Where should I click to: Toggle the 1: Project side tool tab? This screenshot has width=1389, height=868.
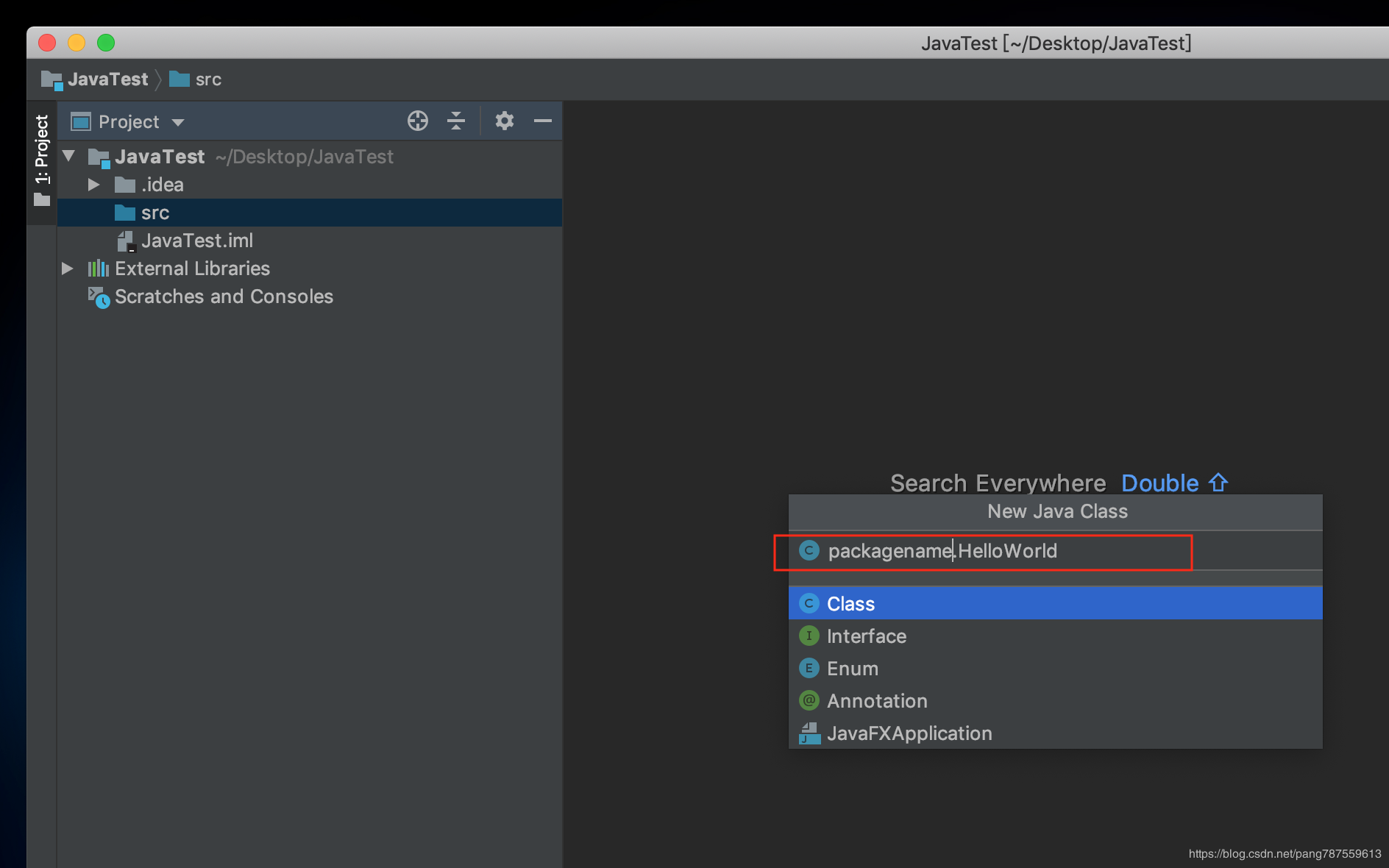point(42,161)
